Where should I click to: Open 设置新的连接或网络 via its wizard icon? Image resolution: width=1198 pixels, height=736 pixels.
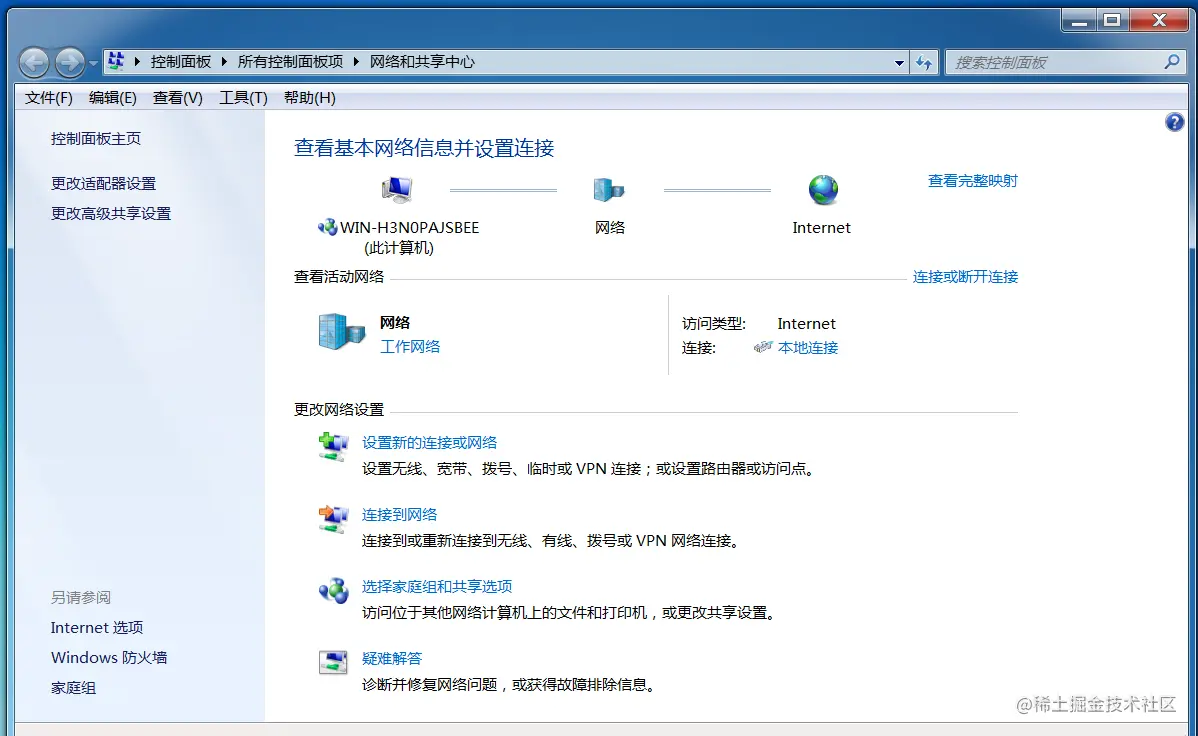(x=333, y=447)
